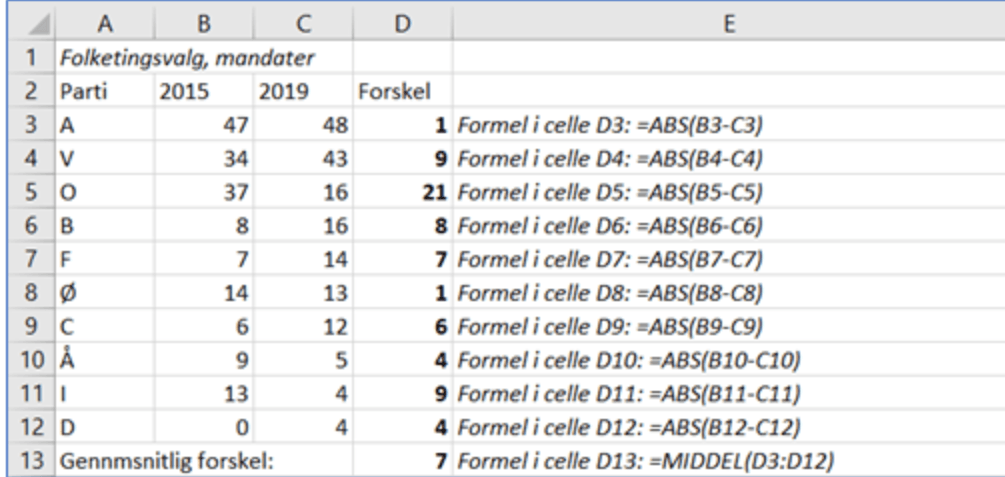Click the 'Forskel' label cell
The height and width of the screenshot is (477, 1005).
pyautogui.click(x=403, y=92)
